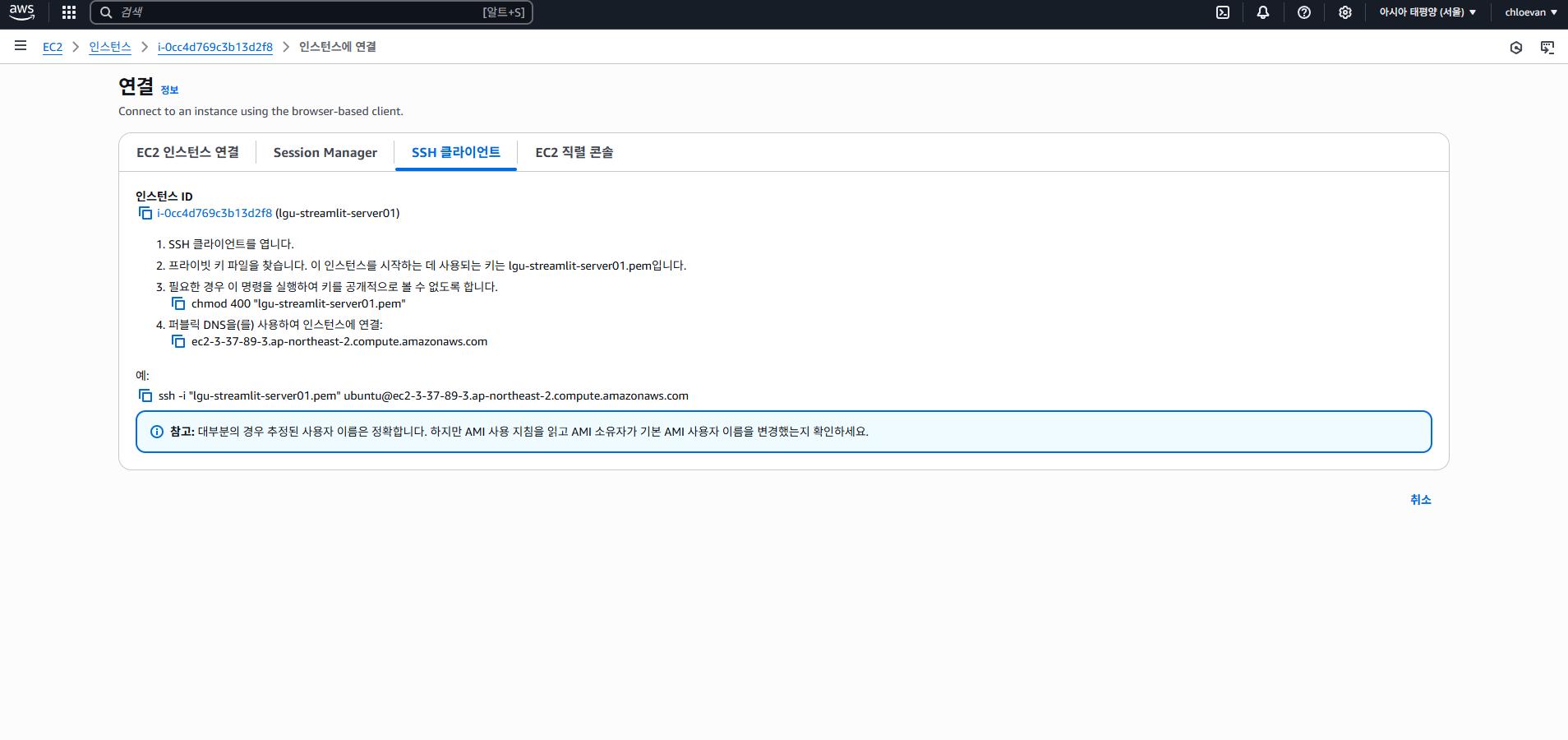This screenshot has height=740, width=1568.
Task: Click the info icon in the 참고 notice
Action: (157, 432)
